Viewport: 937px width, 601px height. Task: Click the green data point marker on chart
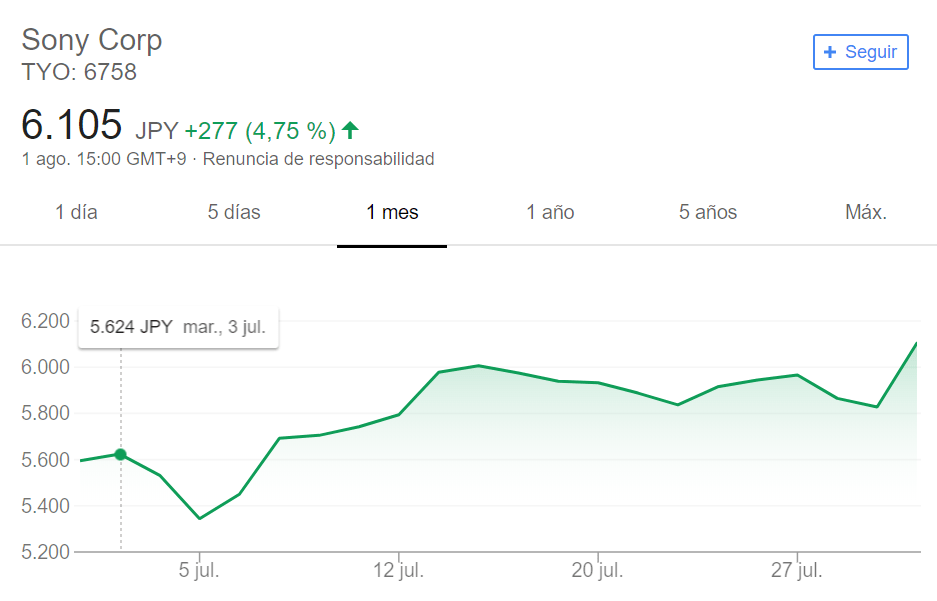(x=121, y=455)
